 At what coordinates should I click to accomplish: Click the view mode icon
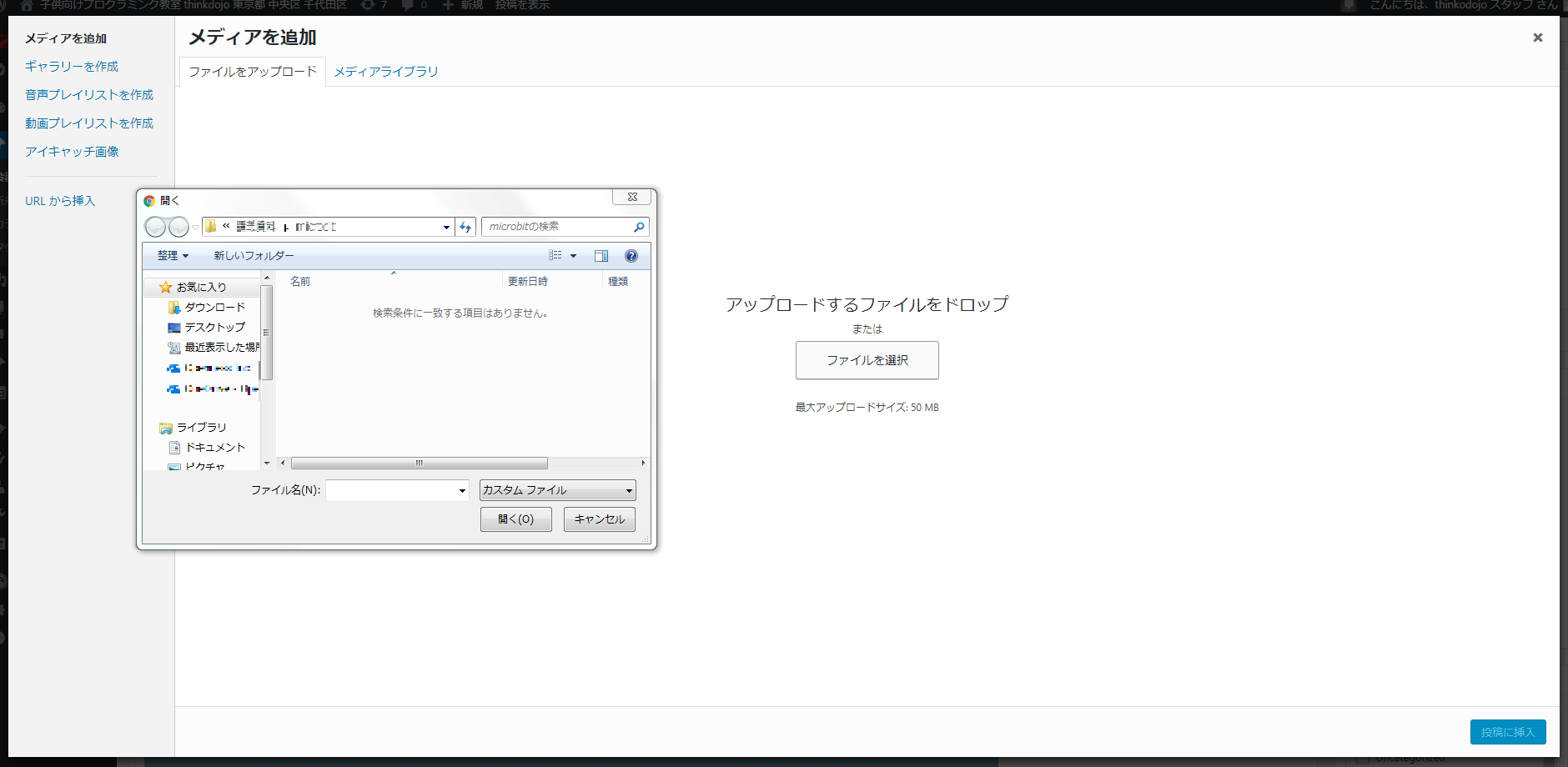tap(555, 256)
